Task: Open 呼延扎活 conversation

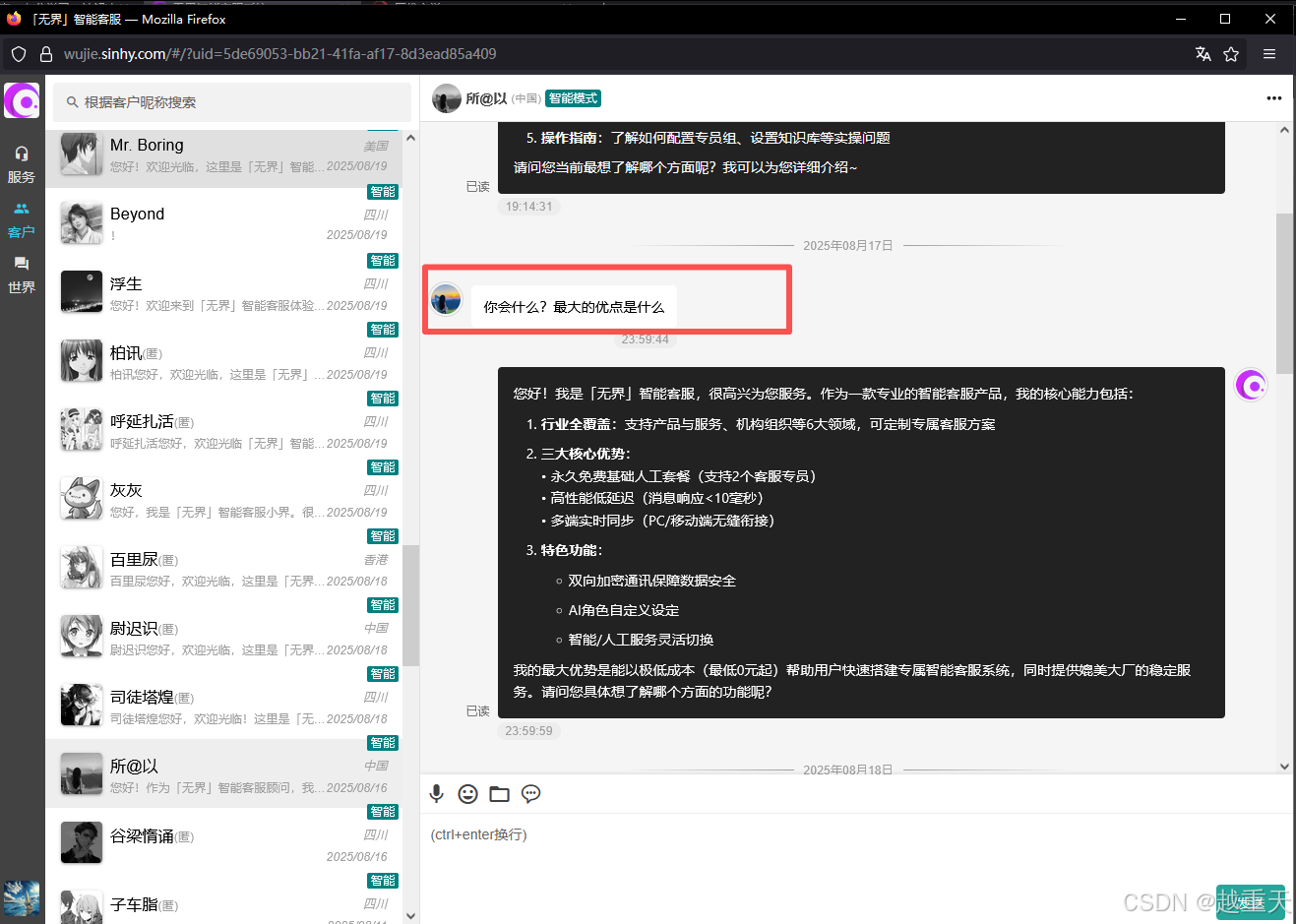Action: pos(223,431)
